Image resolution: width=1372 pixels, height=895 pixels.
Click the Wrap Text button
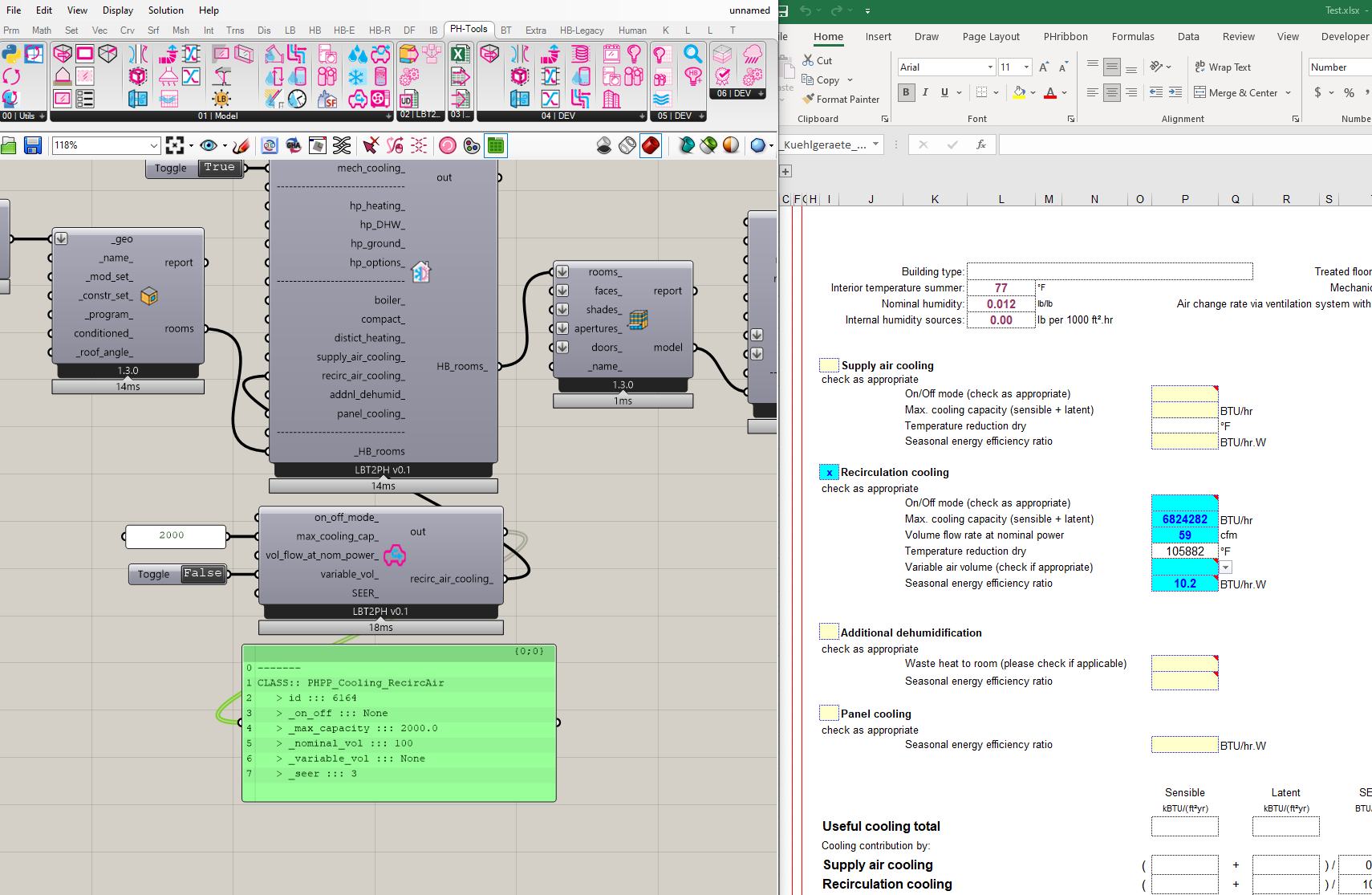pyautogui.click(x=1222, y=67)
